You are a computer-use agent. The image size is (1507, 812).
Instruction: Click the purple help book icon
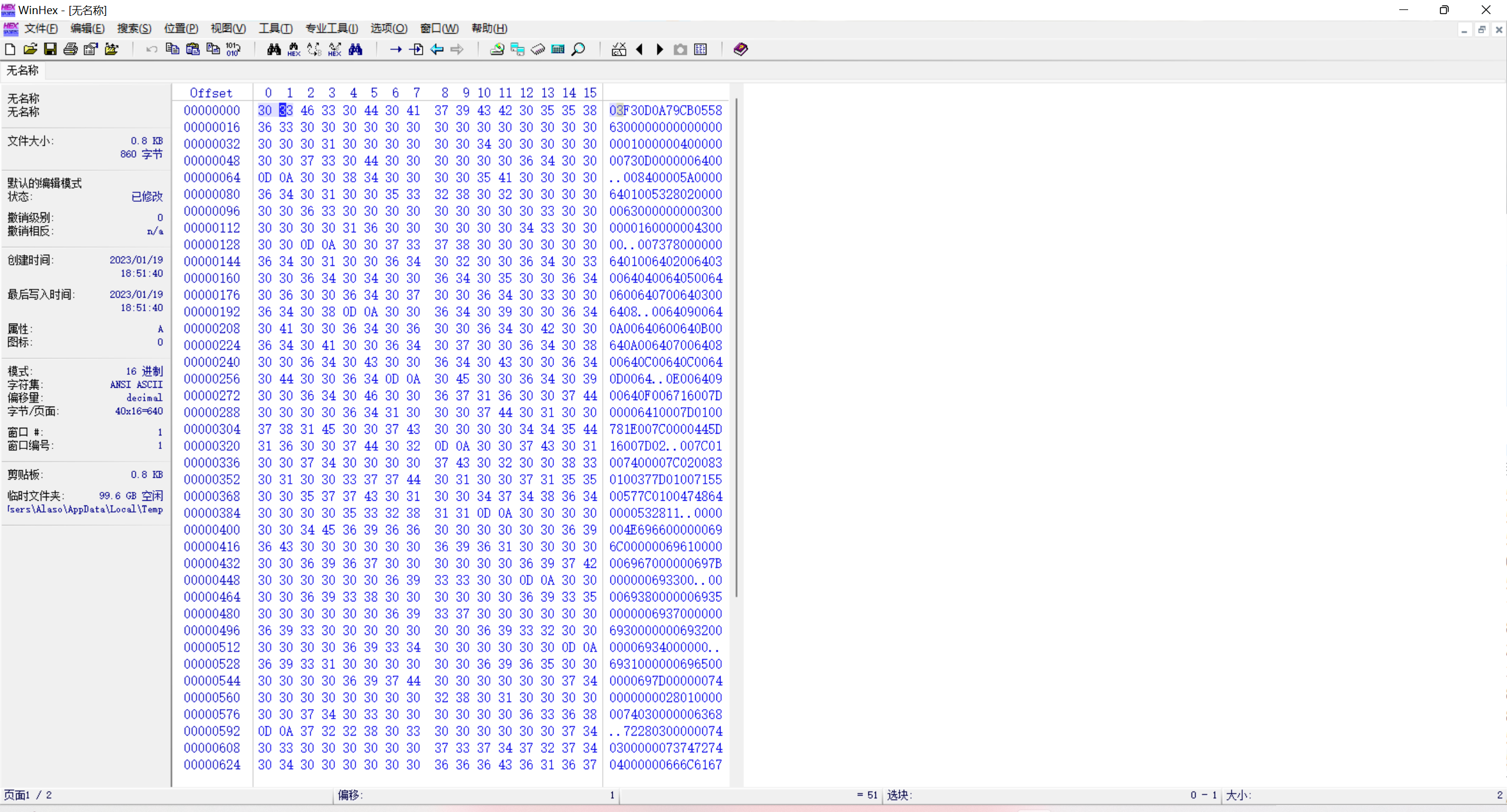741,49
